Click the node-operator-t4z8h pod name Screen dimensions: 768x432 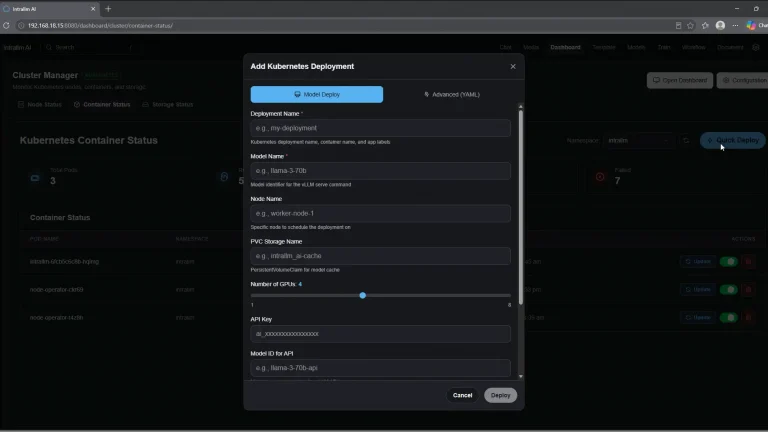coord(56,317)
